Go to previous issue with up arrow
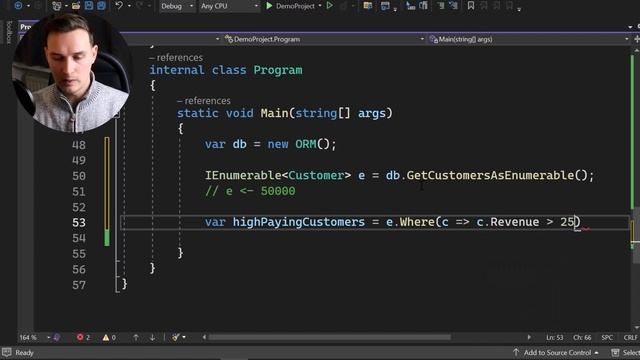Screen dimensions: 640x360 [136, 337]
